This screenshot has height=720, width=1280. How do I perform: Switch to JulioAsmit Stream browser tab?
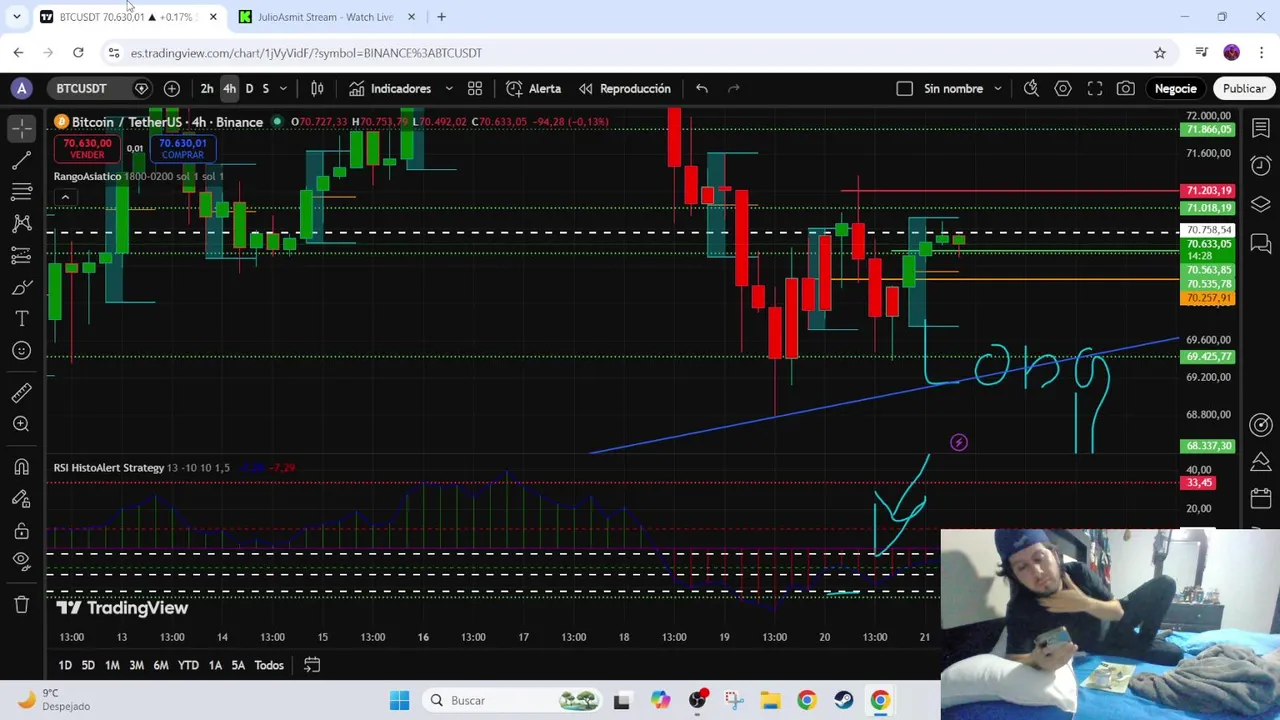pos(325,17)
